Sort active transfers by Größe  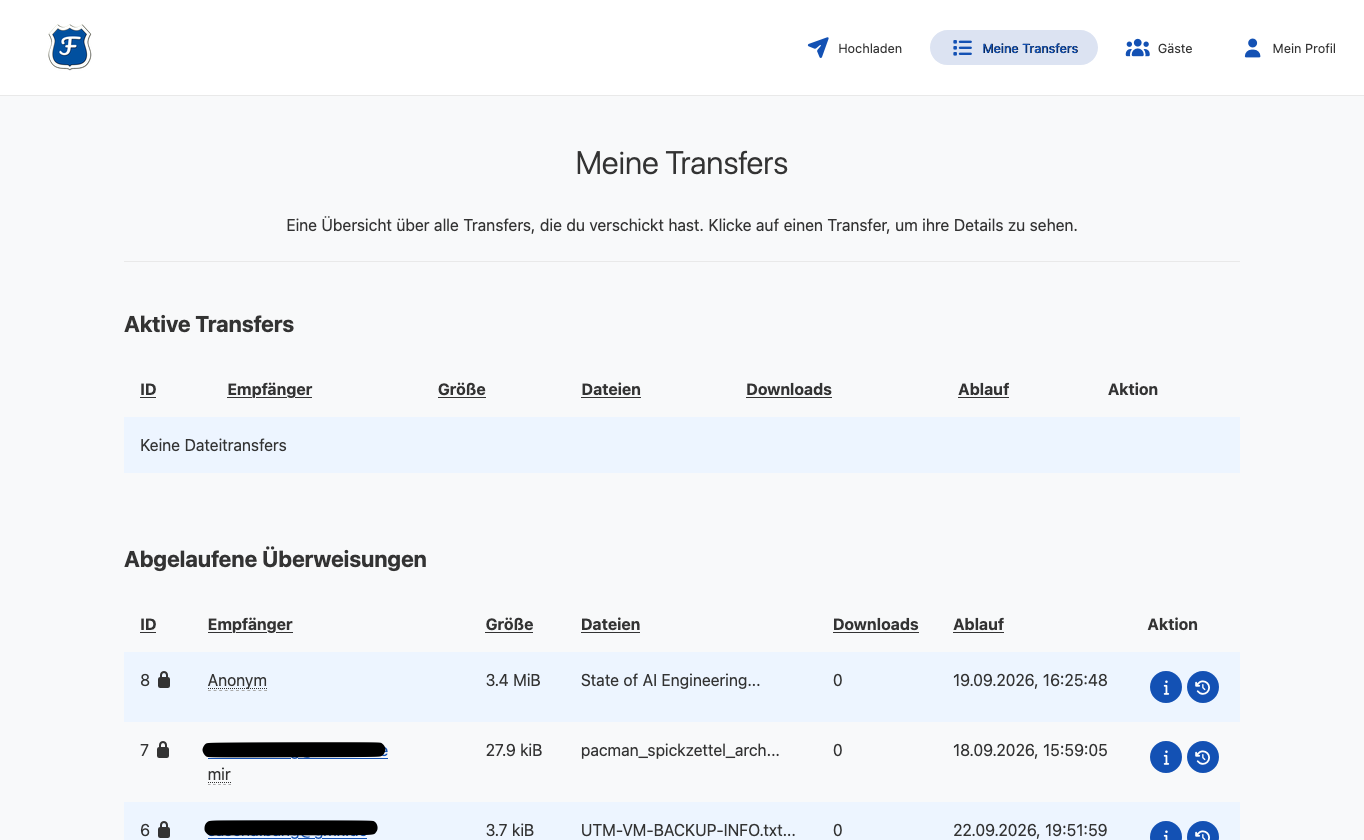[x=462, y=389]
